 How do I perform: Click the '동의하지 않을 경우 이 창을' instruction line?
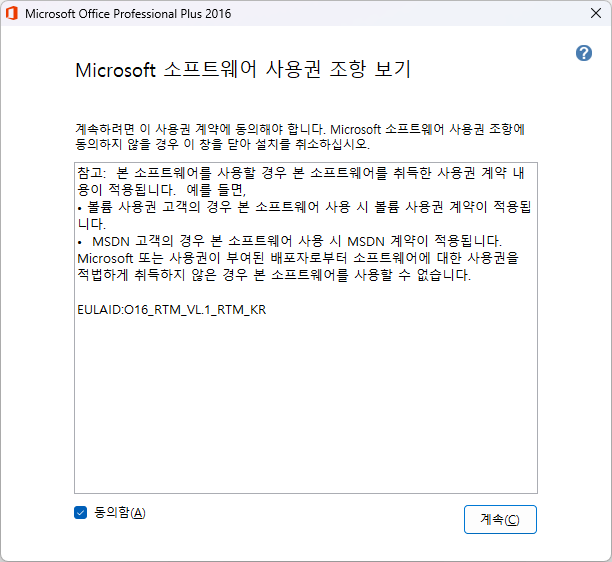(222, 144)
